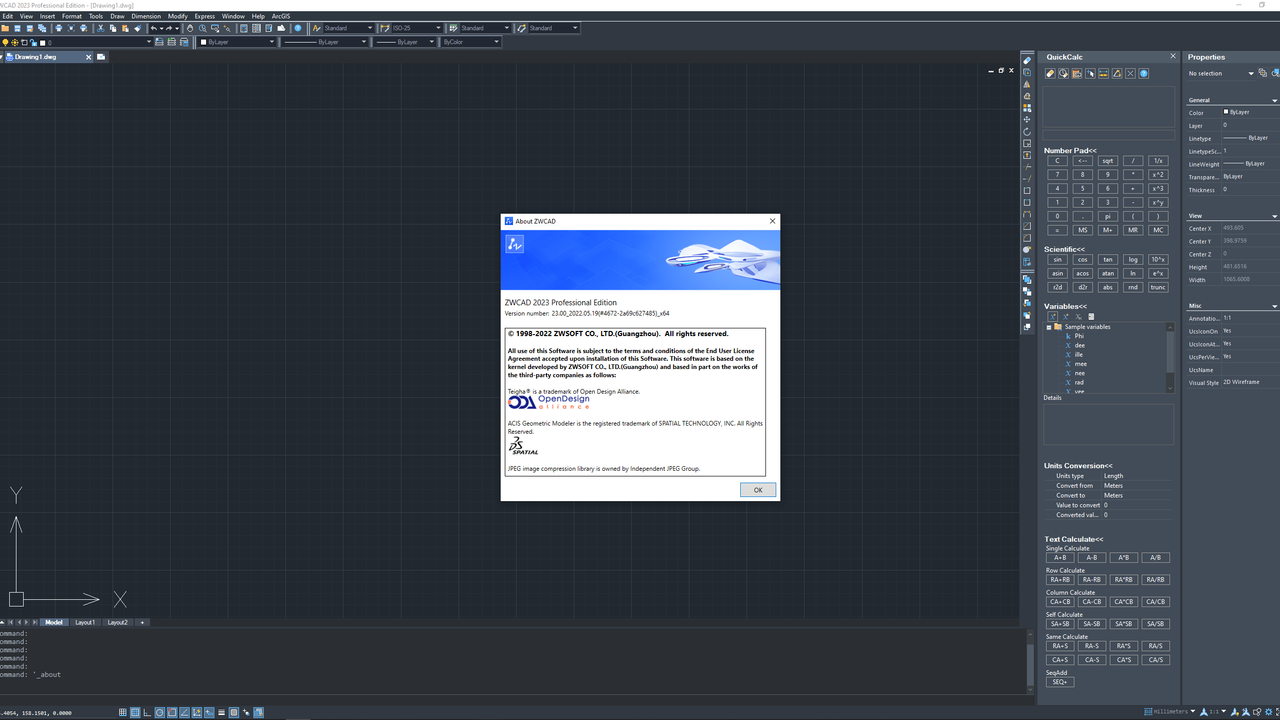Toggle layer on/off lightbulb icon

(5, 42)
